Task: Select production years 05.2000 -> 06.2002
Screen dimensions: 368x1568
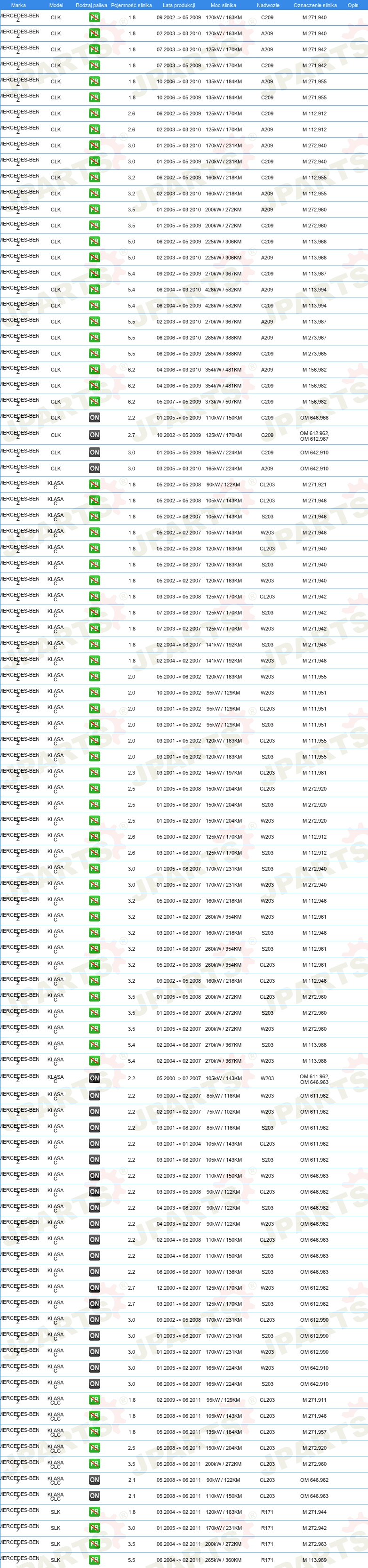Action: [x=179, y=677]
